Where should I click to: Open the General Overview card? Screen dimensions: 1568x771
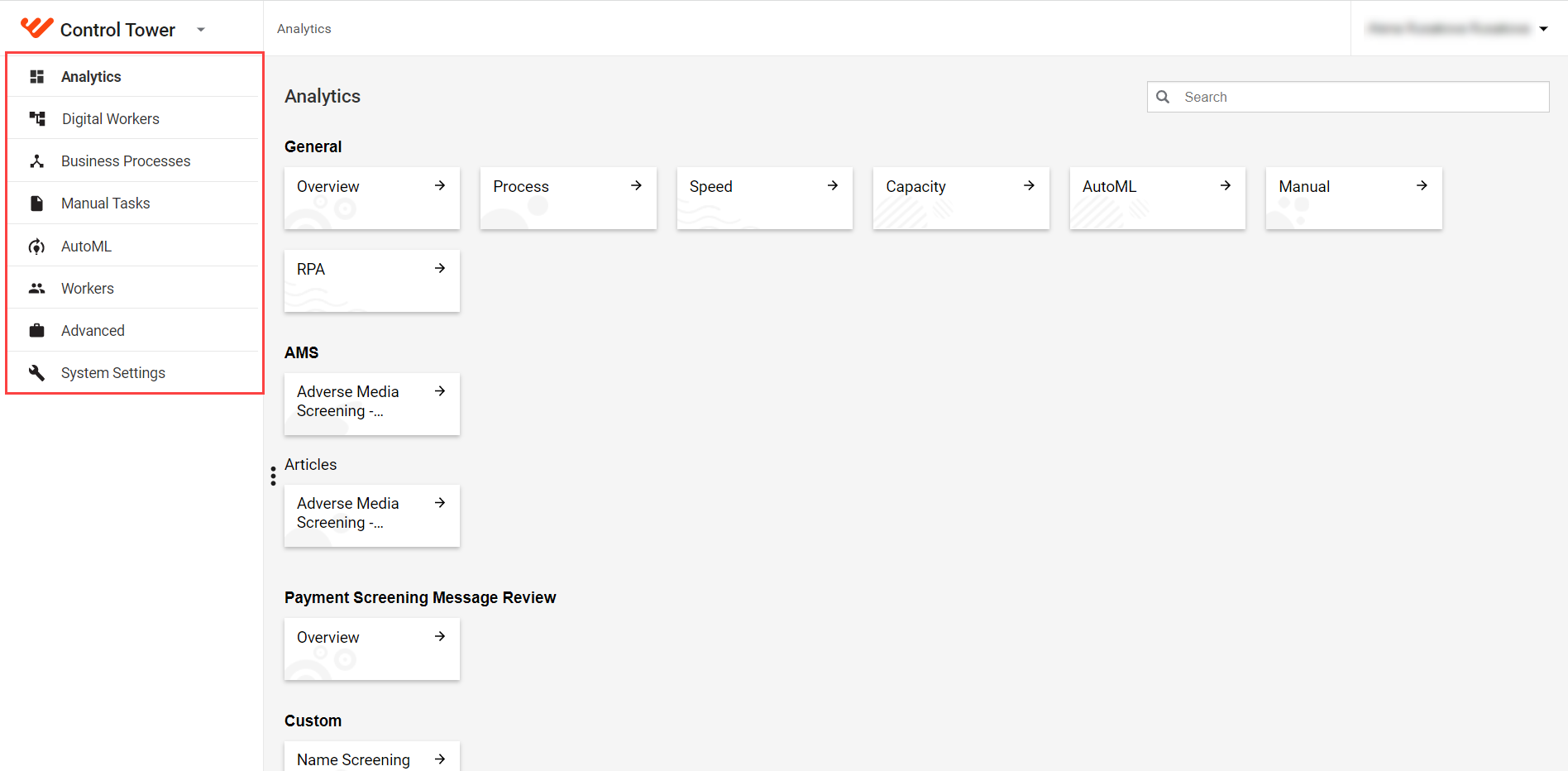(372, 199)
